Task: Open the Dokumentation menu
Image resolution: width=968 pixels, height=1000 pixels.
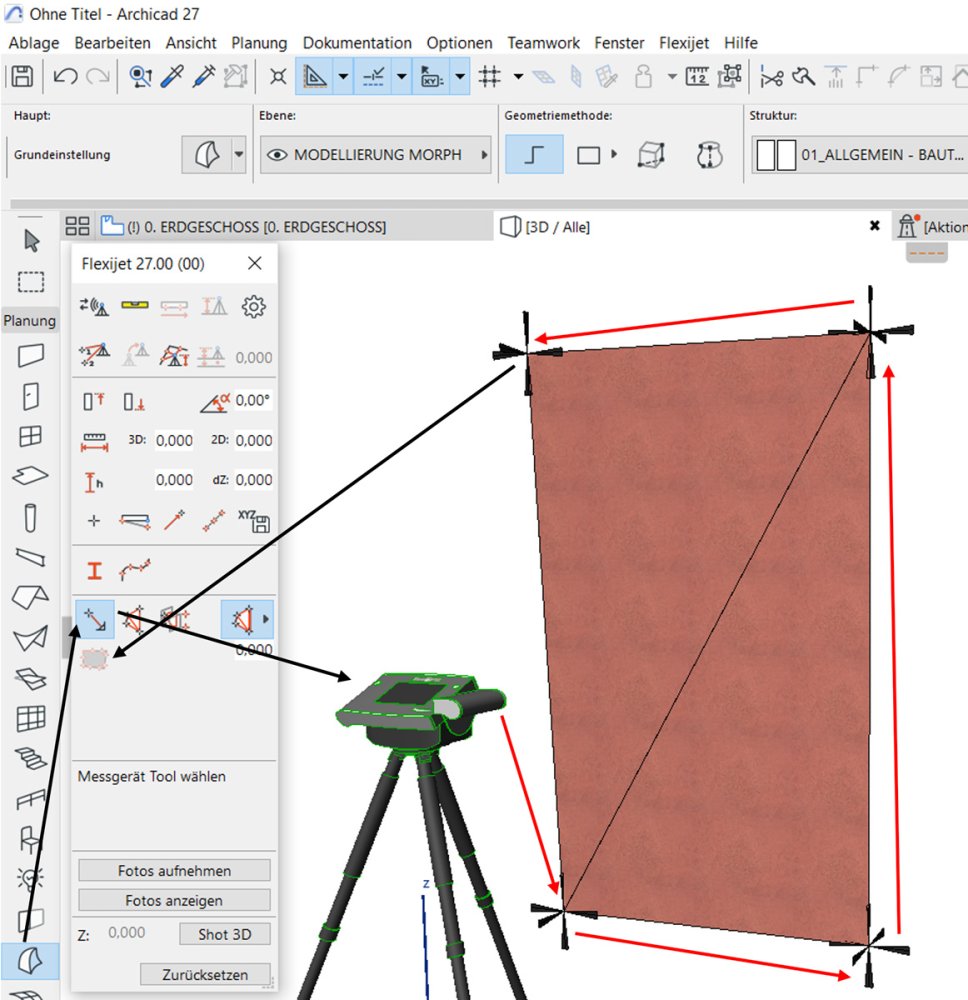Action: pyautogui.click(x=357, y=43)
